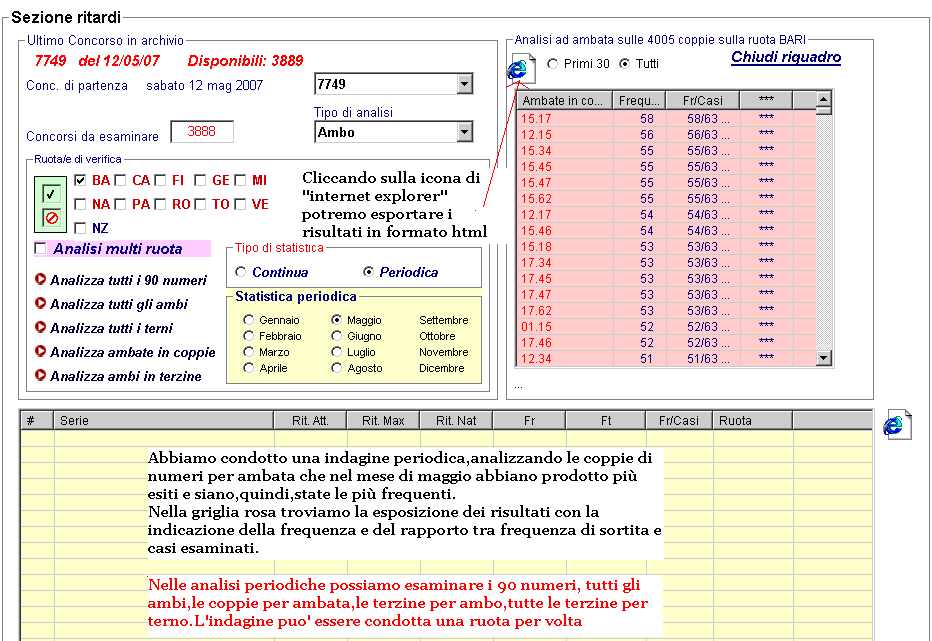Select Periodica statistic type
Viewport: 932px width, 641px height.
(369, 272)
